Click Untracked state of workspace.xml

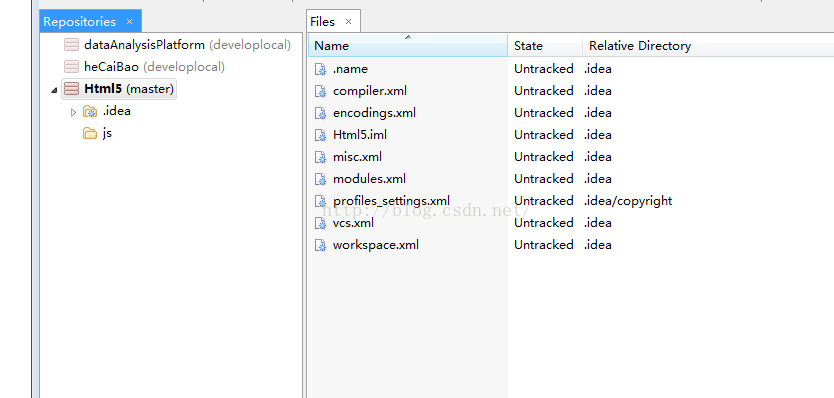(x=544, y=245)
